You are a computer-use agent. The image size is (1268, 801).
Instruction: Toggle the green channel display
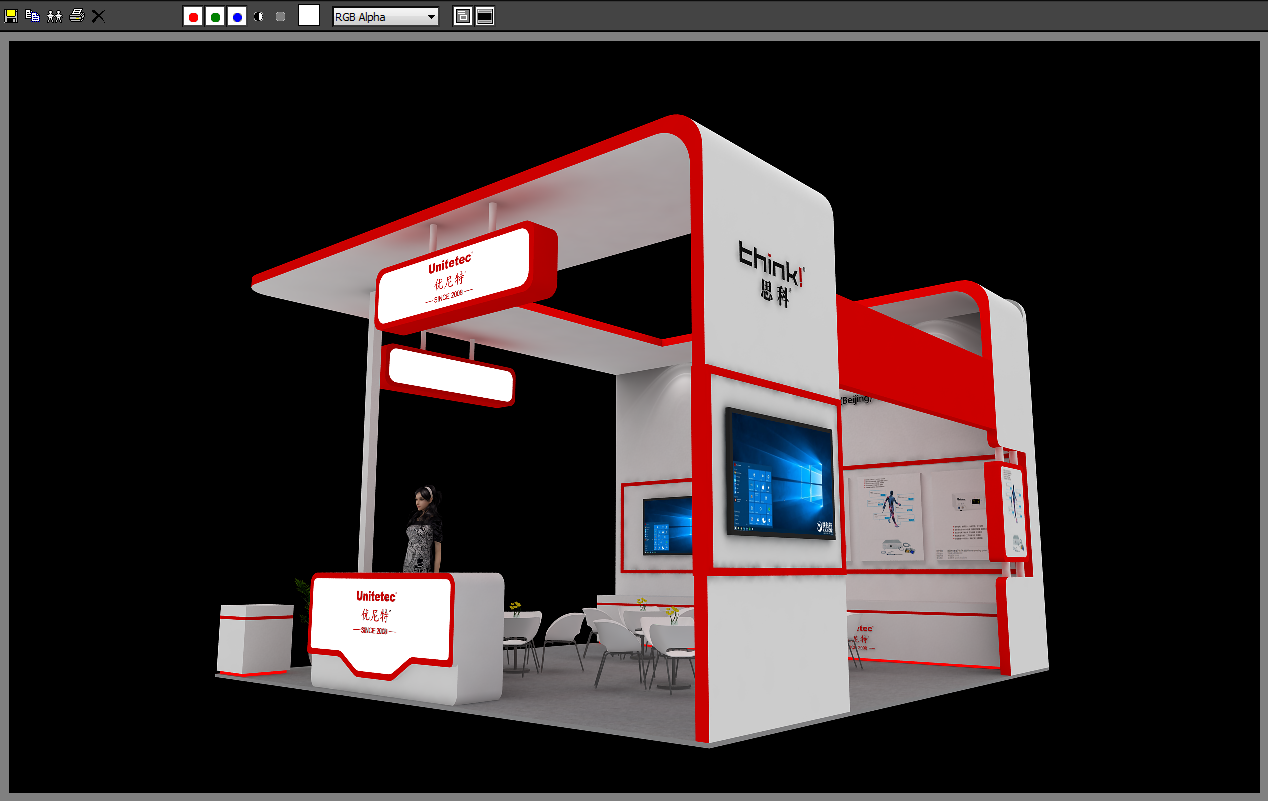pos(215,16)
